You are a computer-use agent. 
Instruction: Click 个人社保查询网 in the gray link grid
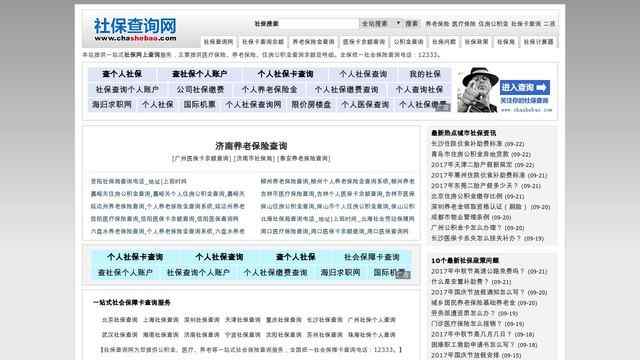[253, 104]
